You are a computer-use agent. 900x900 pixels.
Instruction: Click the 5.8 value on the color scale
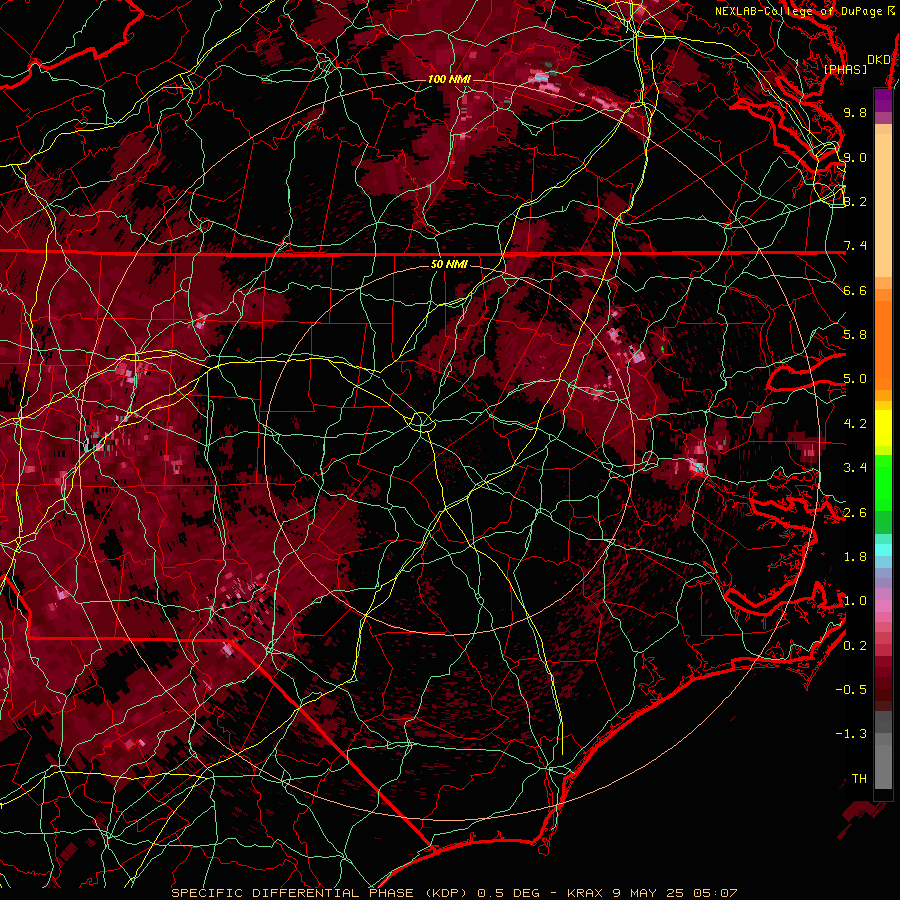[855, 335]
